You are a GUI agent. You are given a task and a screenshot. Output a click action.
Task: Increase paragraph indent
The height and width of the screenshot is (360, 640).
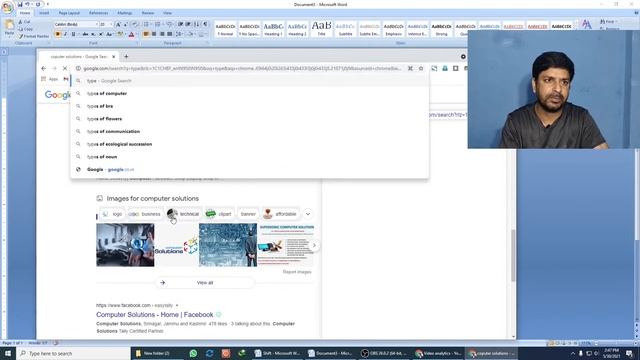tap(188, 24)
